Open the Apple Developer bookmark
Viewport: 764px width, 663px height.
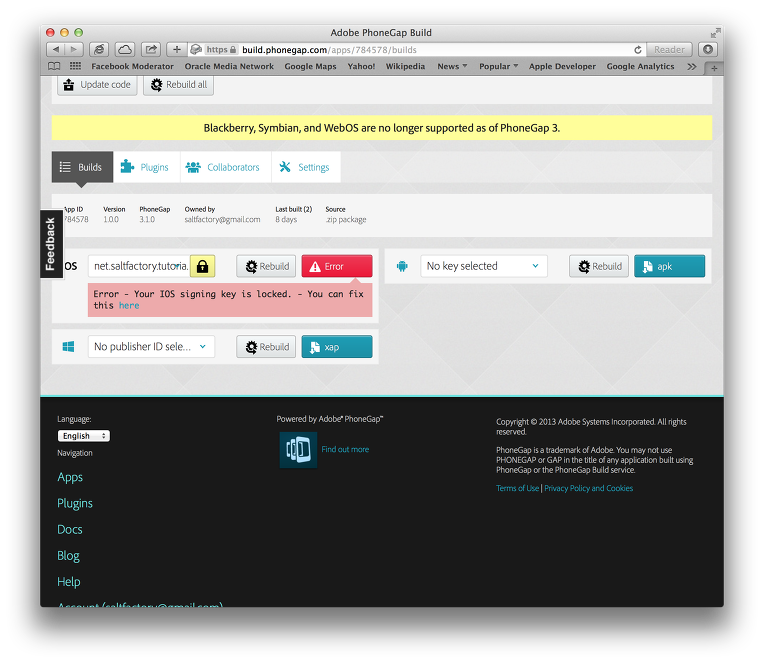pos(562,66)
